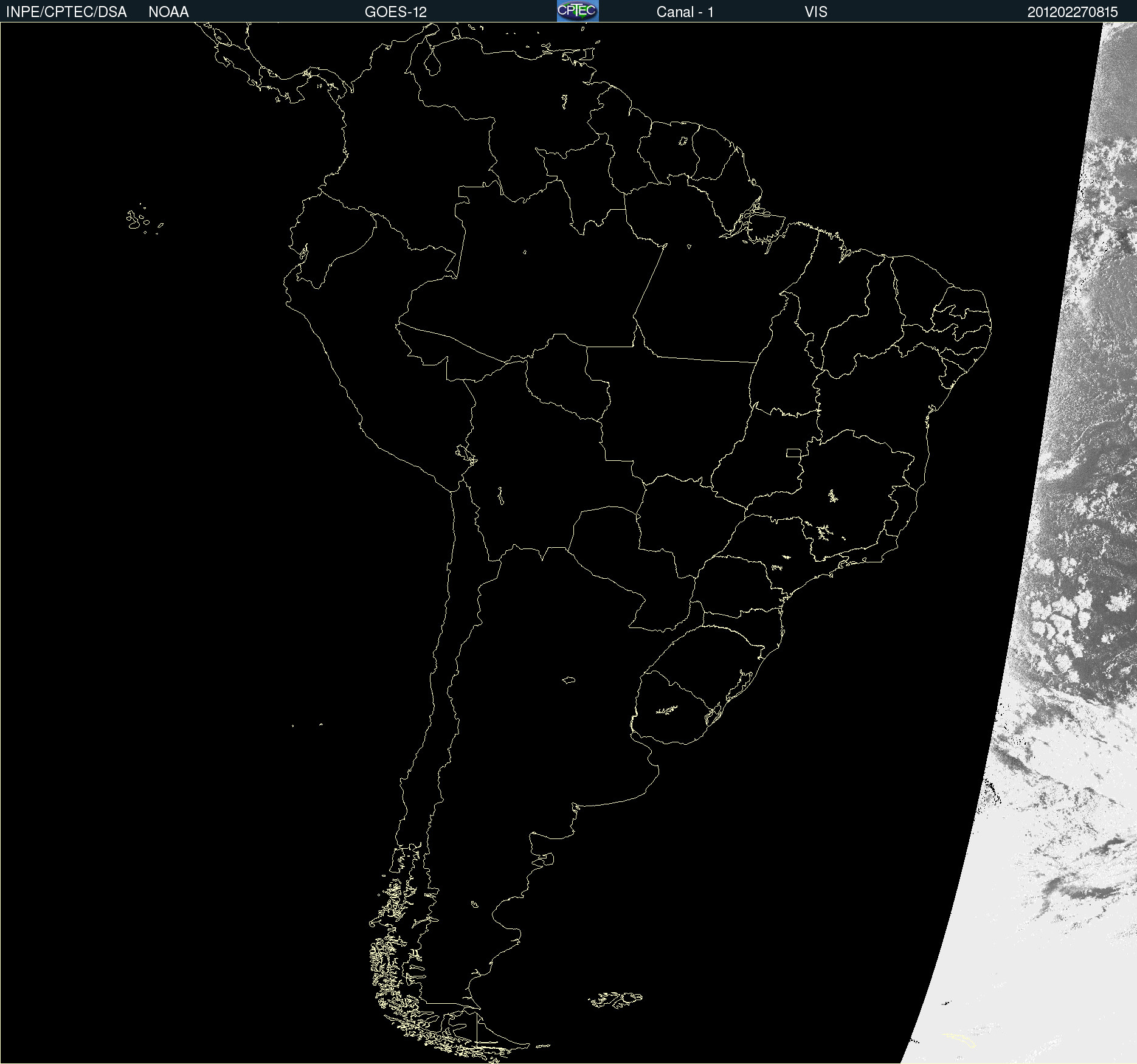
Task: Click the 'Canal - 1' label
Action: coord(685,12)
